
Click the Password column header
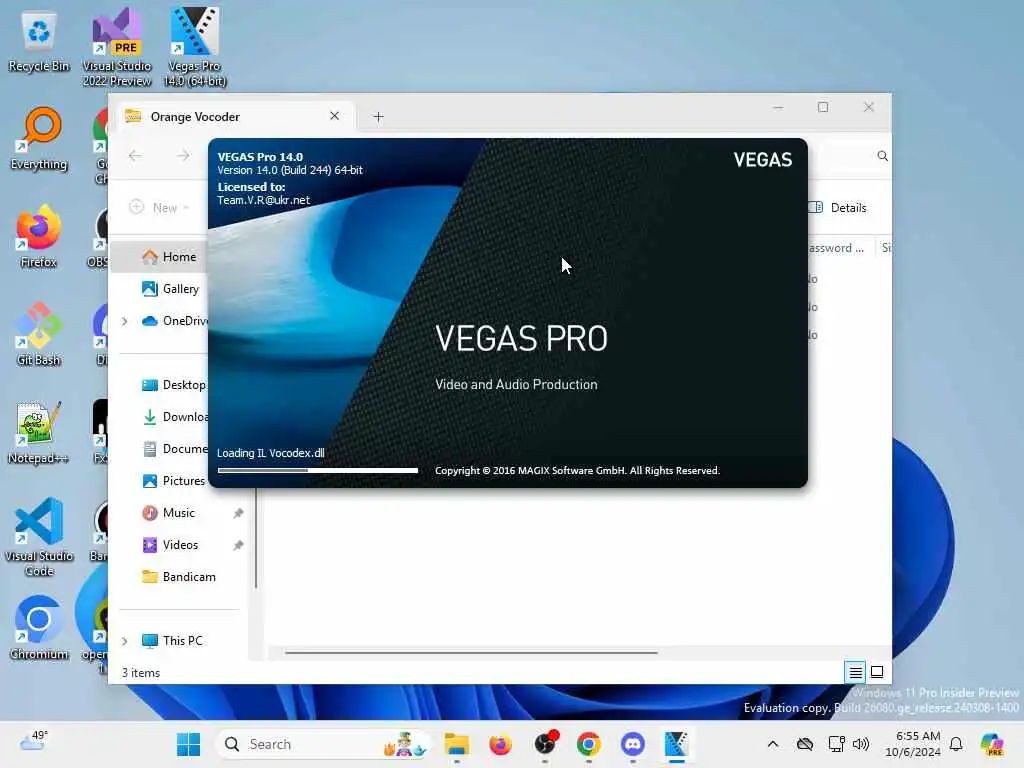(x=839, y=248)
